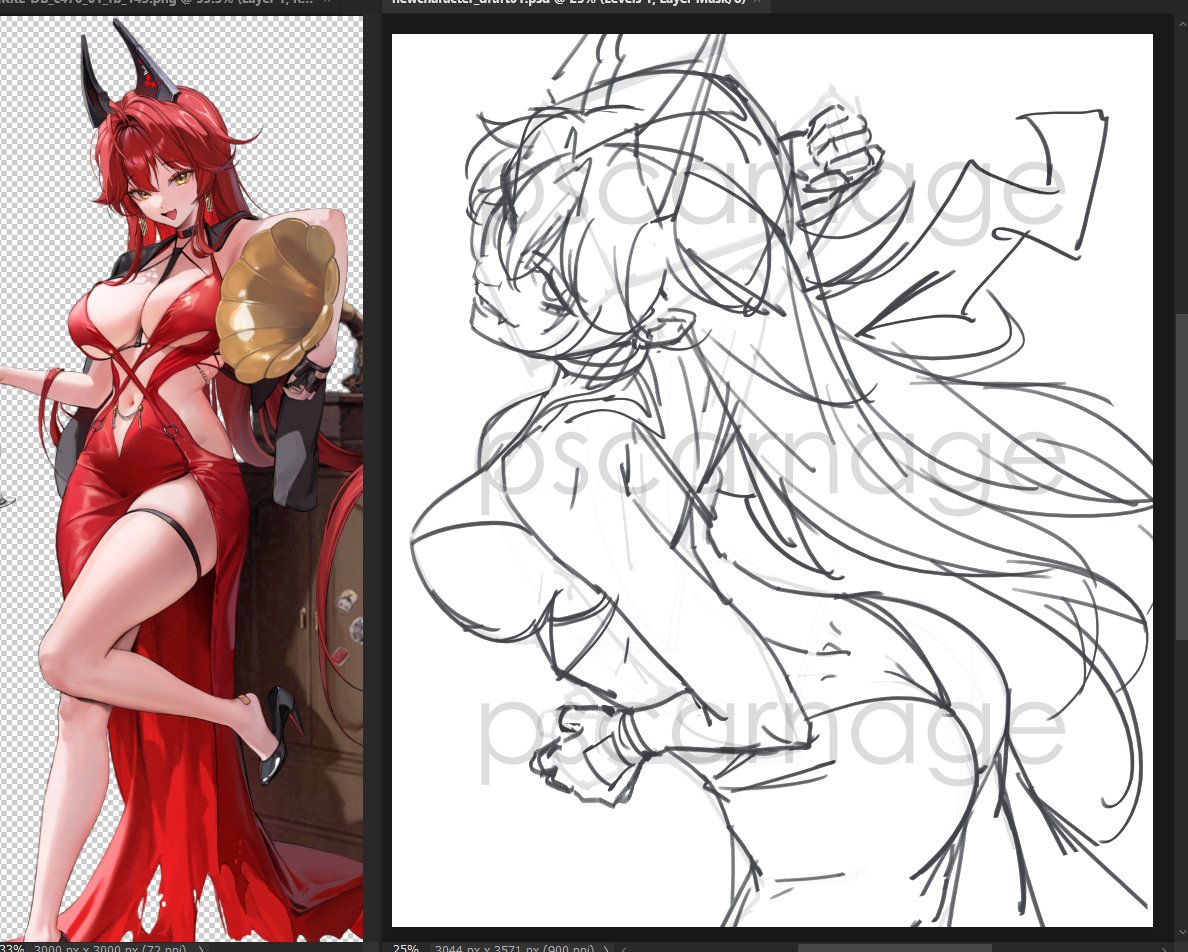The width and height of the screenshot is (1188, 952).
Task: Open status bar options arrow beside 900 ppi
Action: coord(607,947)
